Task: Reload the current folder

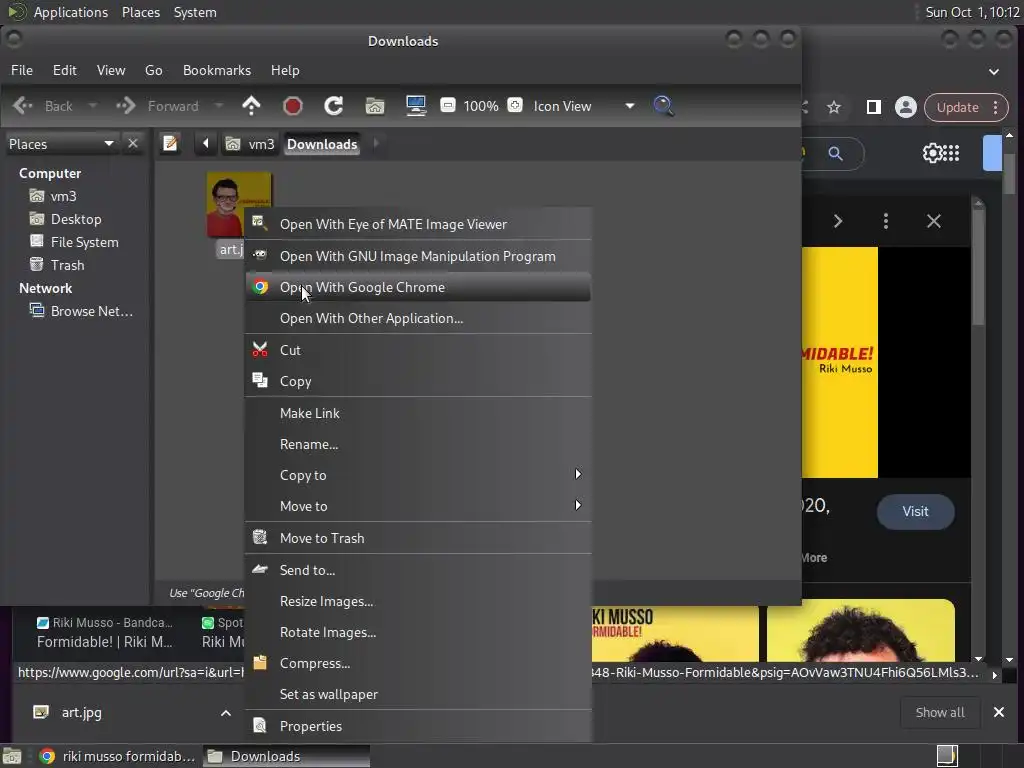Action: pos(334,106)
